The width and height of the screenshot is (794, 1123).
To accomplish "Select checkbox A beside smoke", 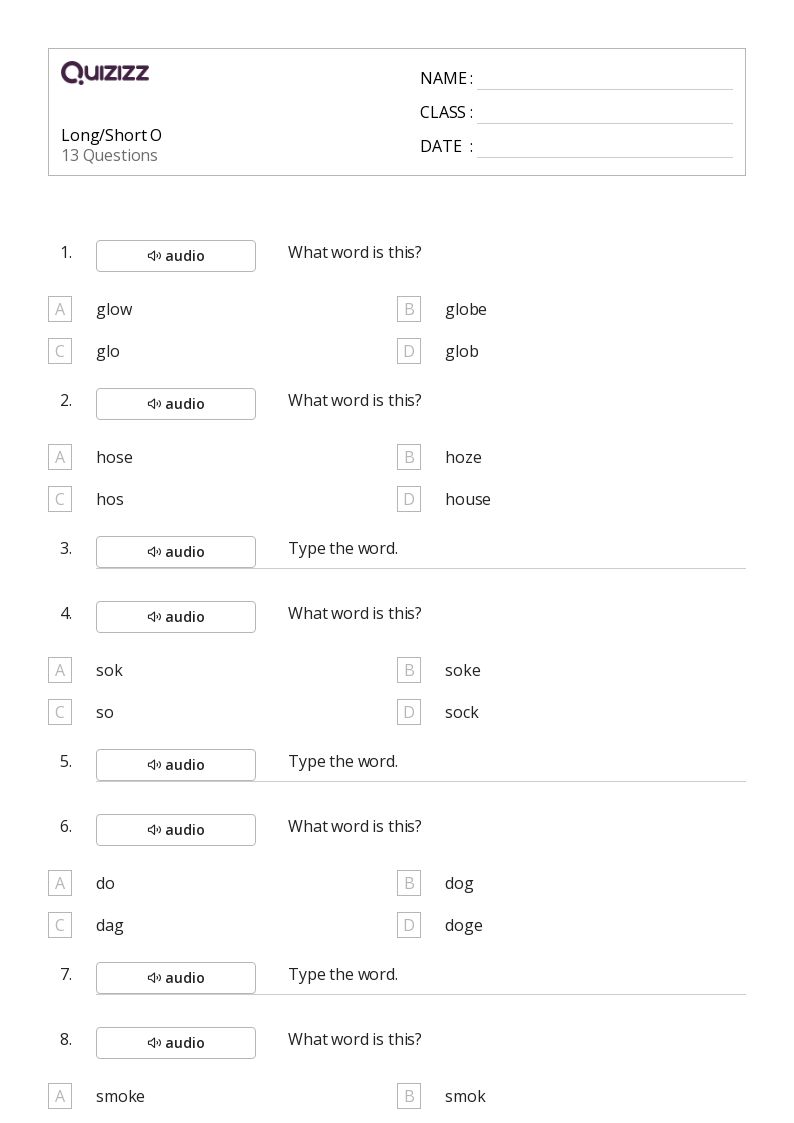I will [x=60, y=1097].
